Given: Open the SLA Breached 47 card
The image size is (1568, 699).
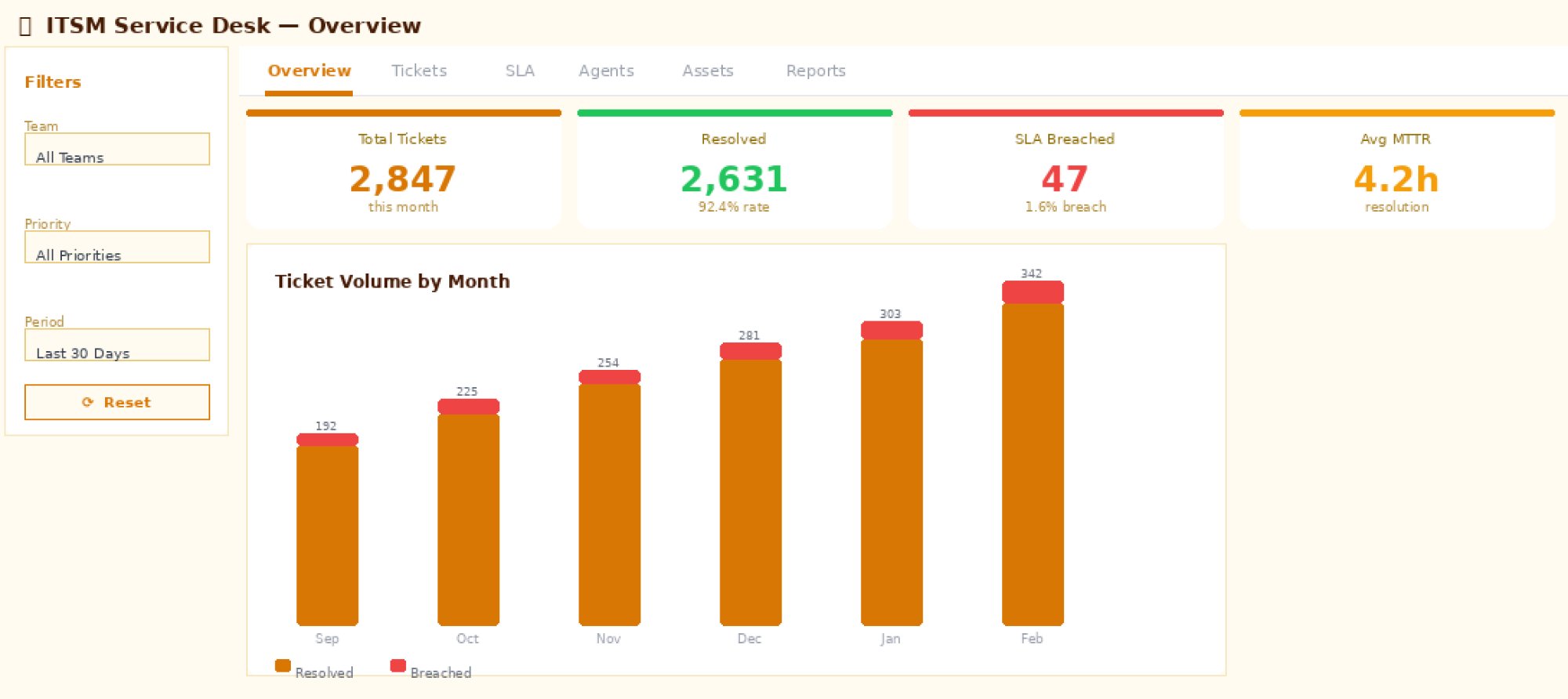Looking at the screenshot, I should 1065,170.
